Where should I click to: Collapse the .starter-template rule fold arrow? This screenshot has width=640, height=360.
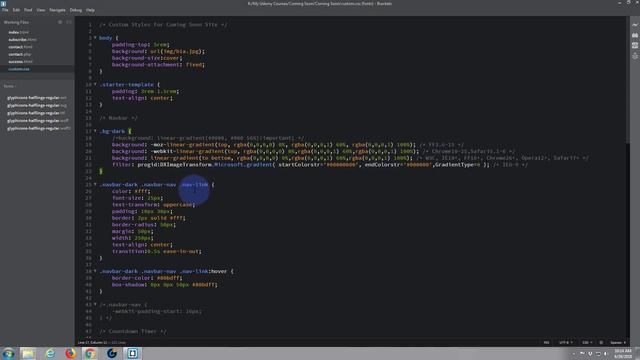[95, 84]
